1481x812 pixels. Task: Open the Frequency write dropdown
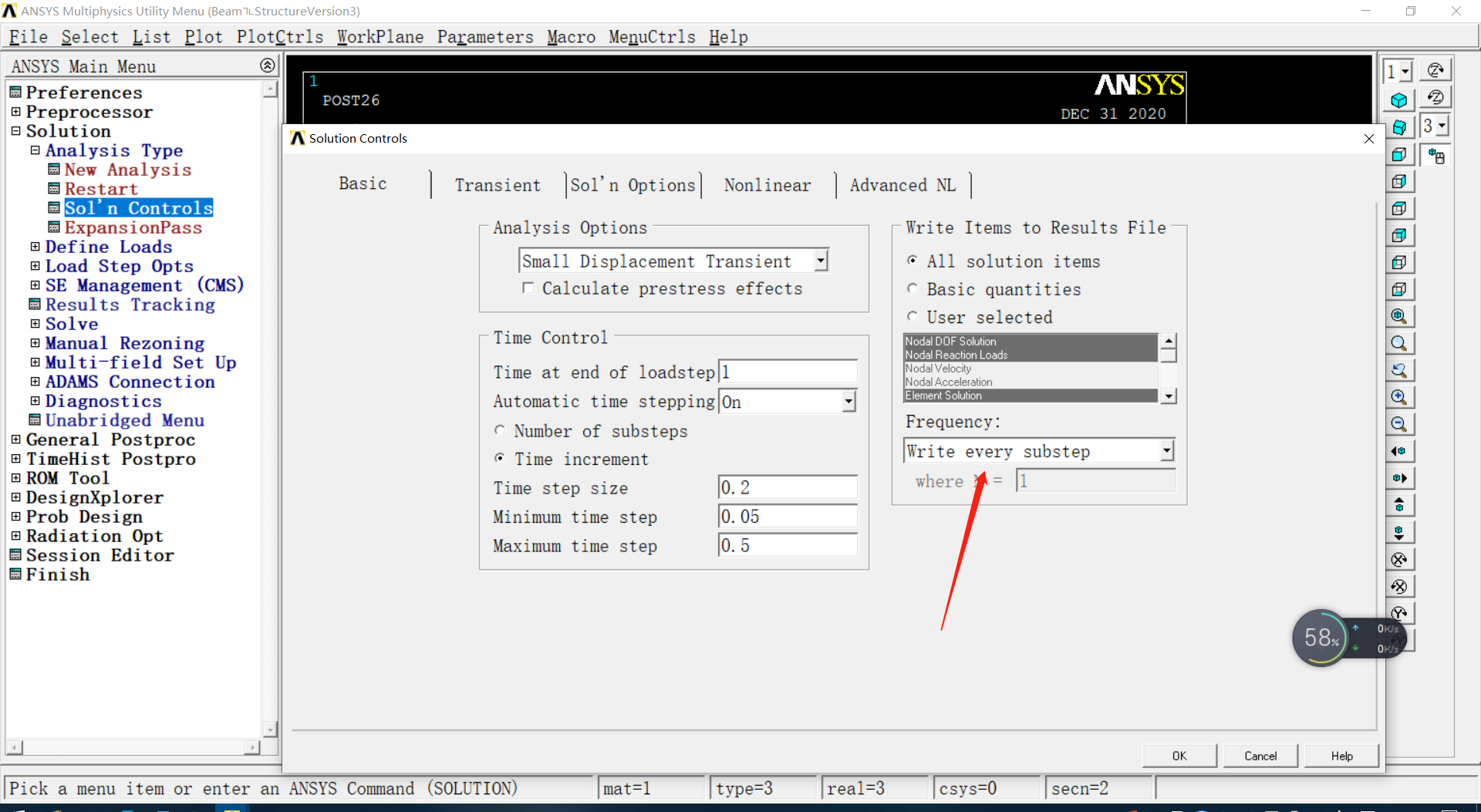click(x=1167, y=450)
